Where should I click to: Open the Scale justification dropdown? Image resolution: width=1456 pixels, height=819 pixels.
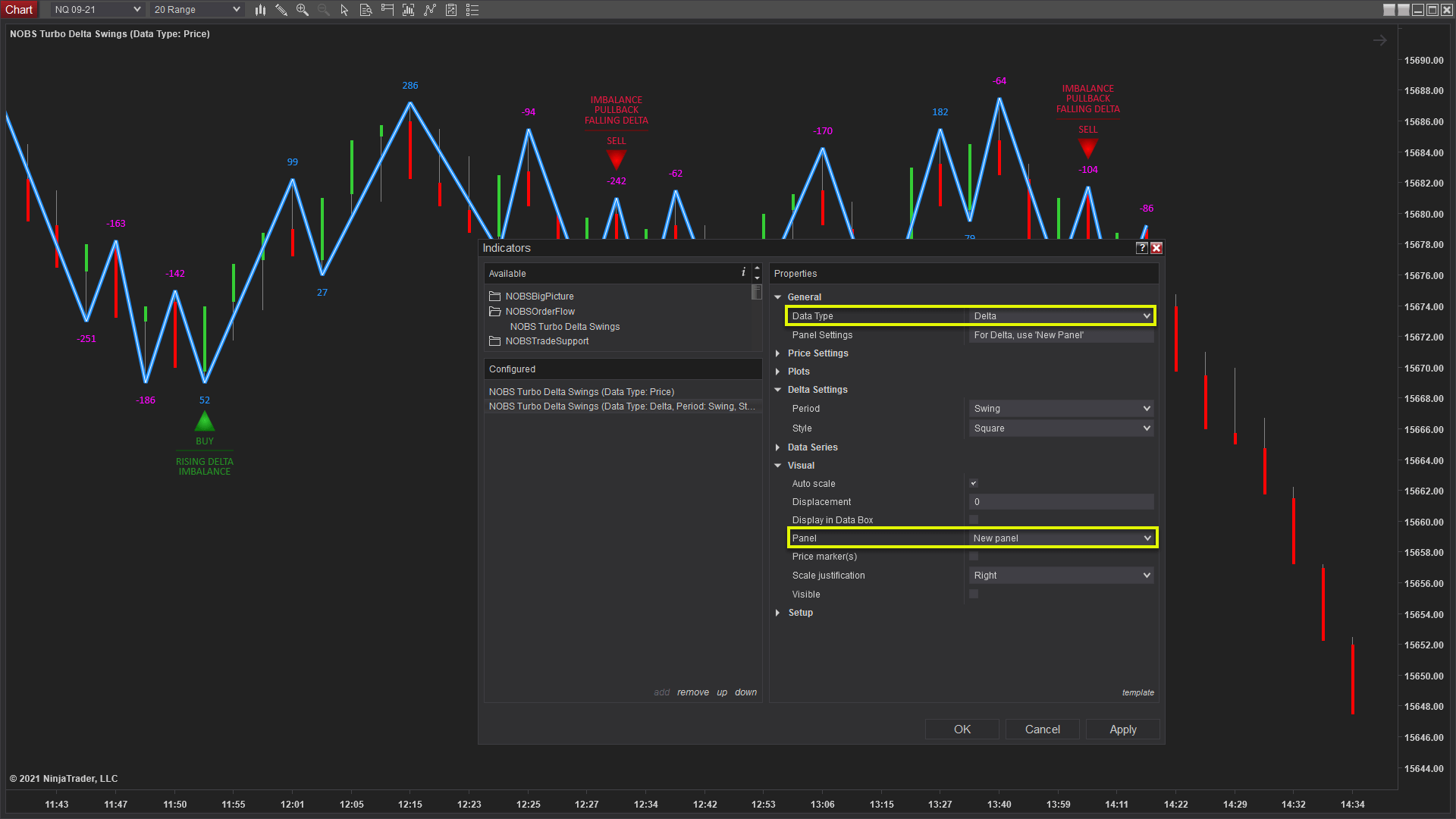click(1062, 576)
